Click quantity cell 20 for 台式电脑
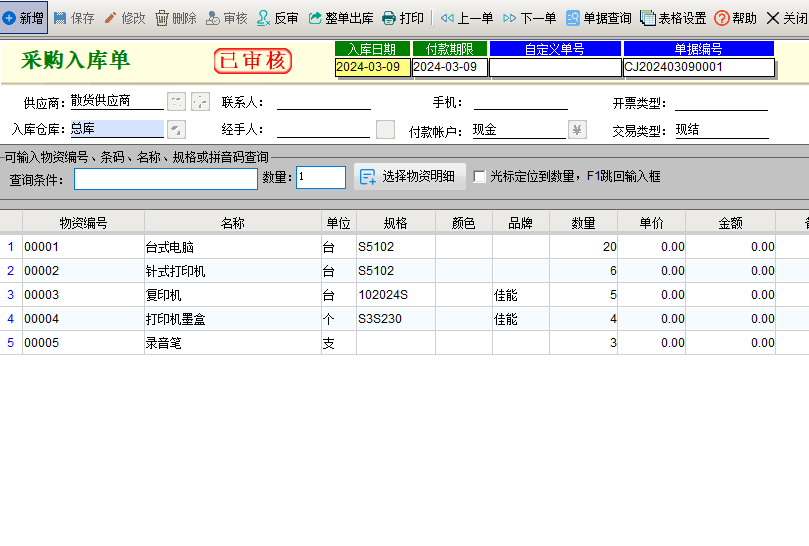 (x=584, y=247)
